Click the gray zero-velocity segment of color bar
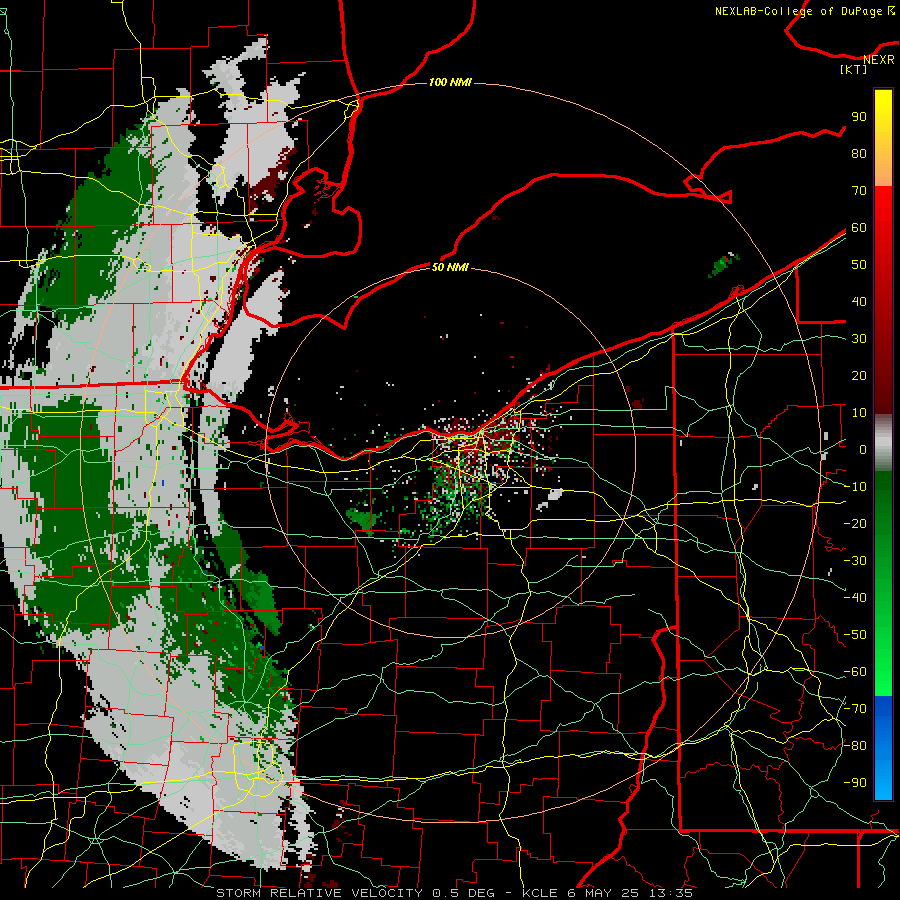The height and width of the screenshot is (900, 900). coord(883,443)
